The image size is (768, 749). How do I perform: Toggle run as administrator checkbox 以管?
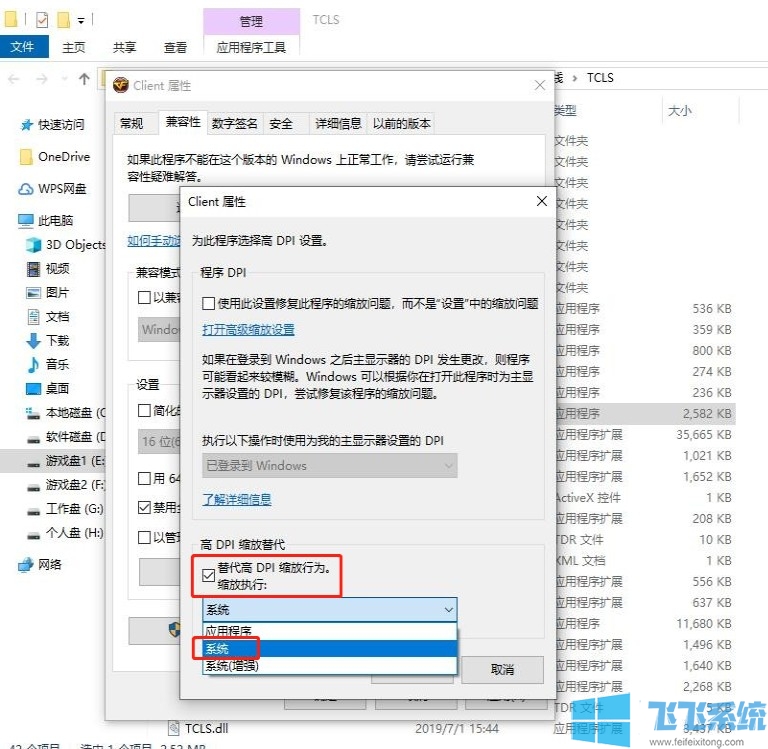(x=144, y=537)
